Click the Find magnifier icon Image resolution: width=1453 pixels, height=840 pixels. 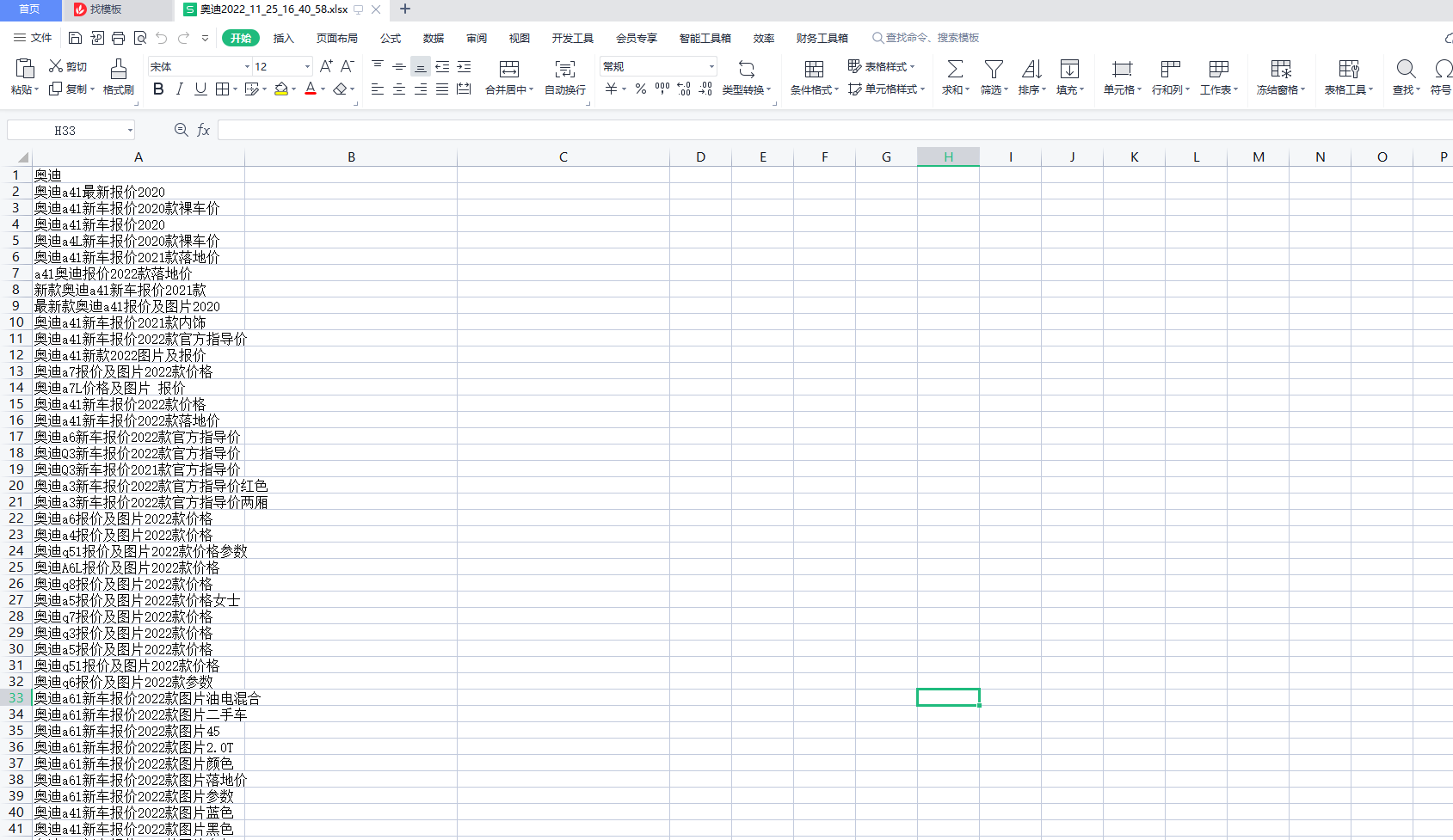point(1406,69)
